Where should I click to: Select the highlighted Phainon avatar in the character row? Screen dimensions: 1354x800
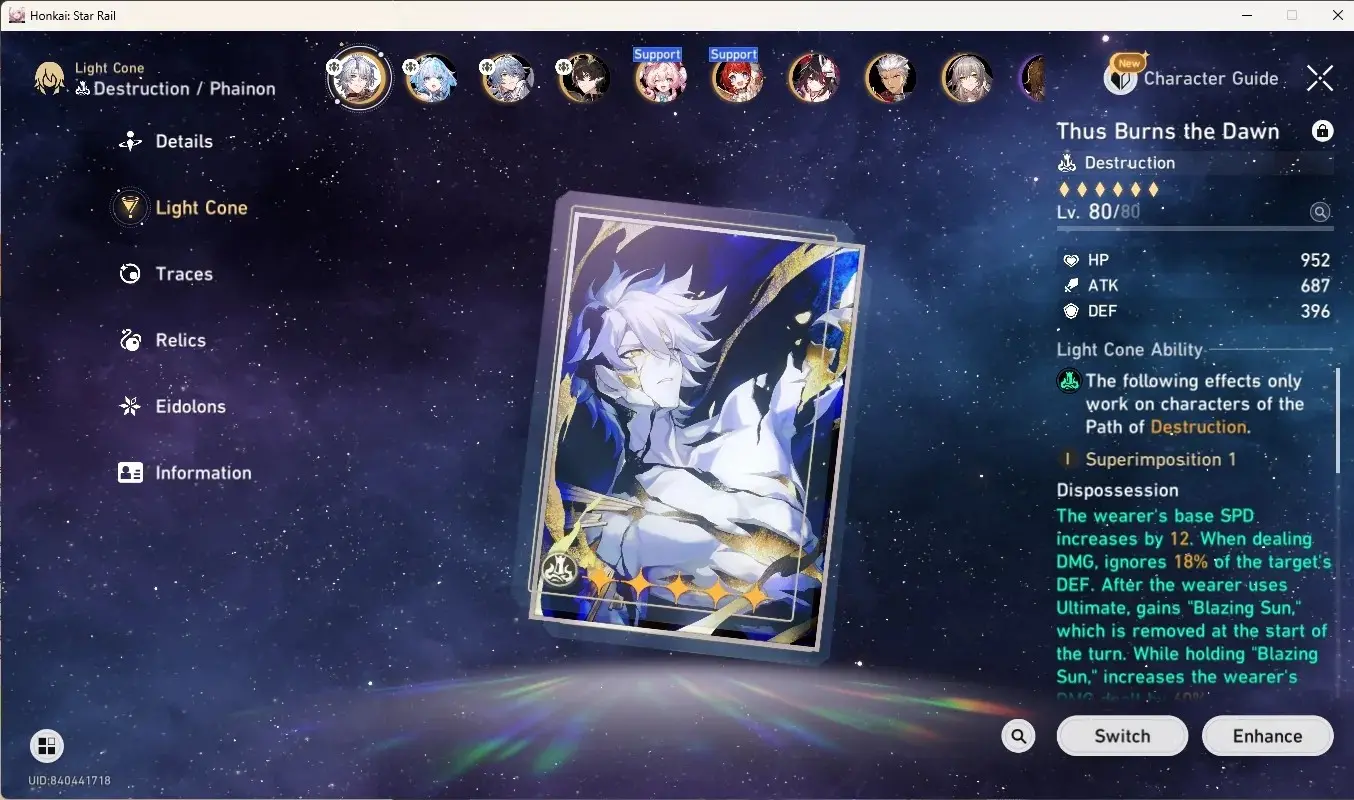359,76
